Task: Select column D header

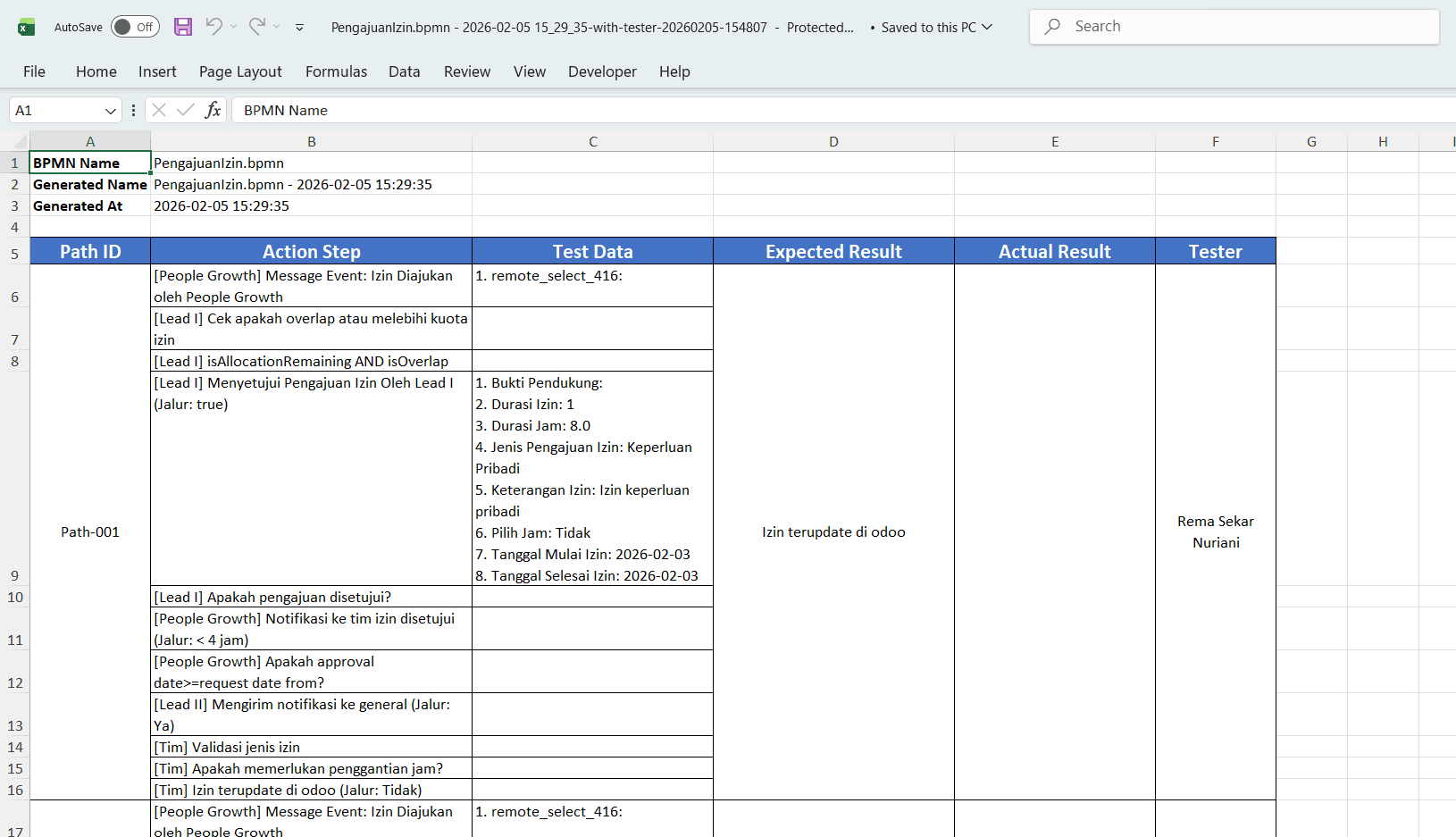Action: (833, 141)
